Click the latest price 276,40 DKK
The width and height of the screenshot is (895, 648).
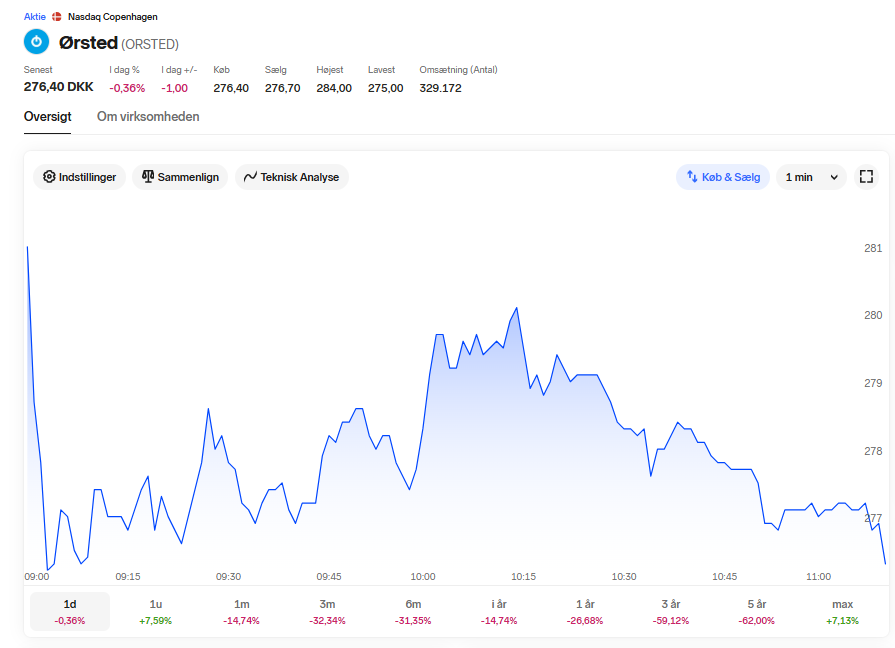tap(58, 87)
